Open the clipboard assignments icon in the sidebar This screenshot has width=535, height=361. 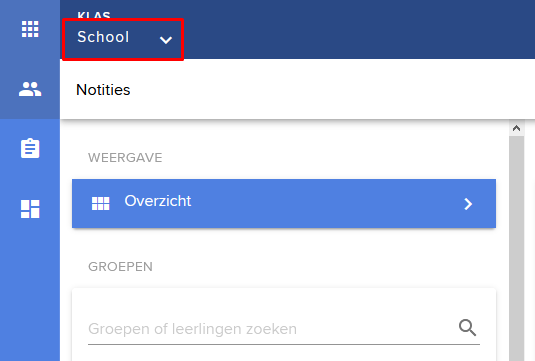[30, 148]
